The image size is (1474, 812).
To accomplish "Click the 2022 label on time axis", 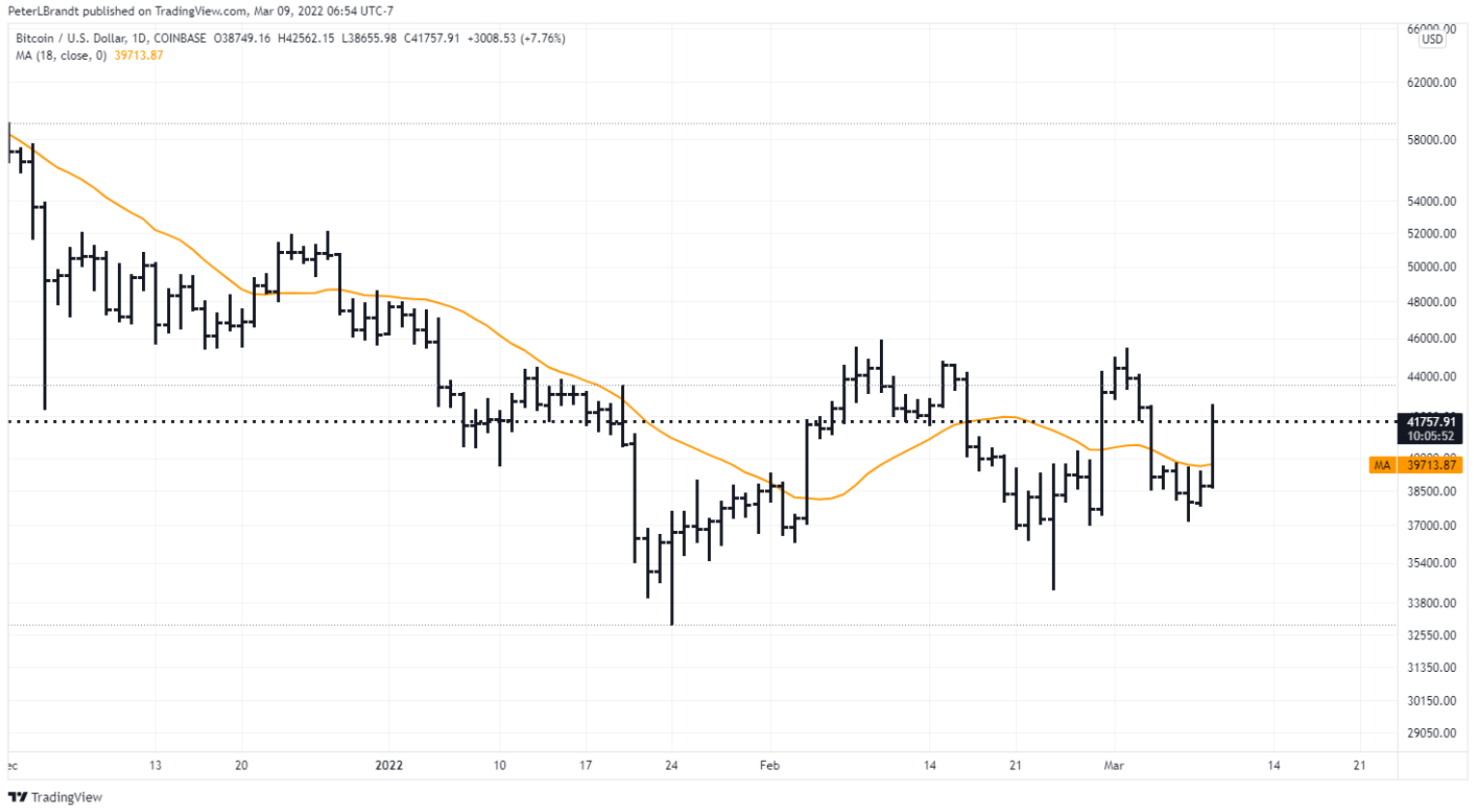I will (389, 766).
